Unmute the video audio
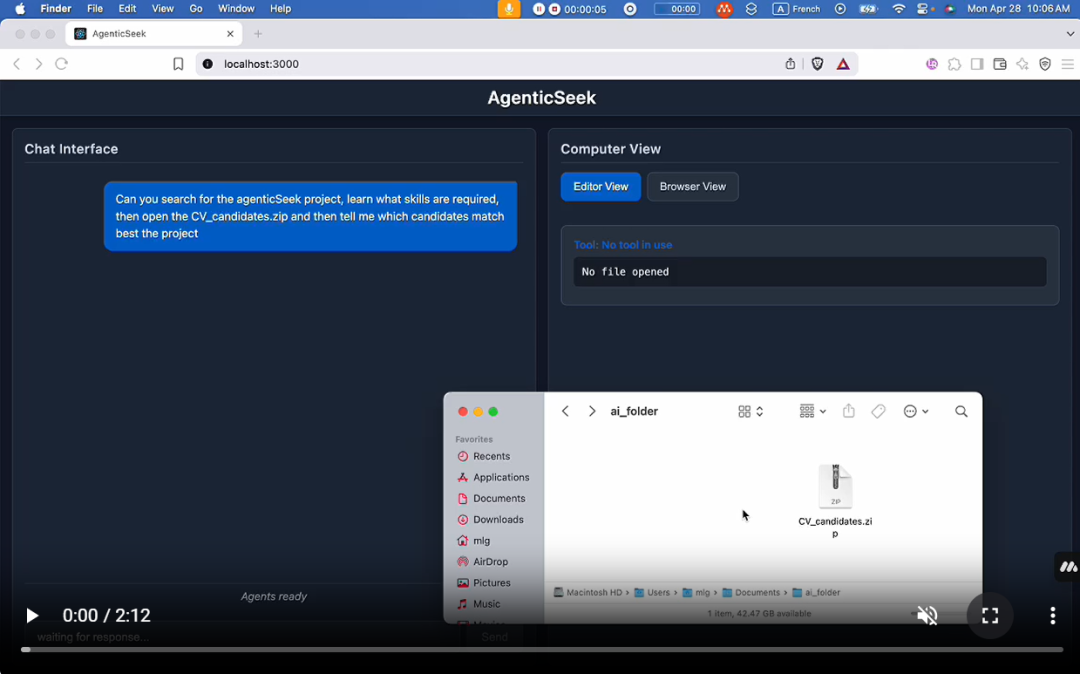This screenshot has width=1080, height=674. (x=927, y=616)
